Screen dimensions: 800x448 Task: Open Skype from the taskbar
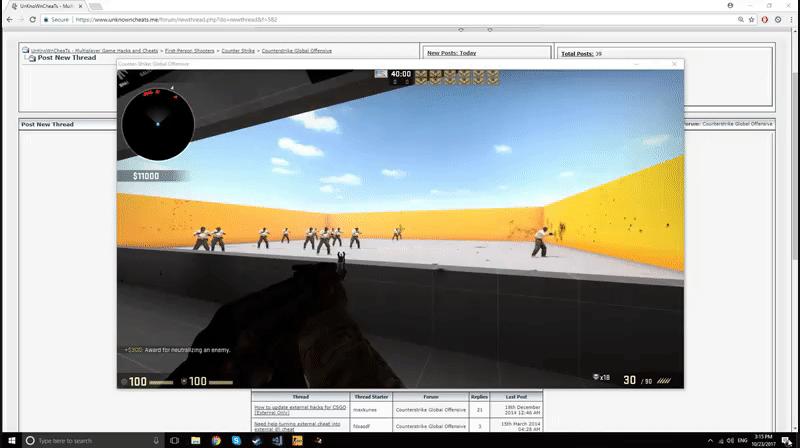coord(236,440)
